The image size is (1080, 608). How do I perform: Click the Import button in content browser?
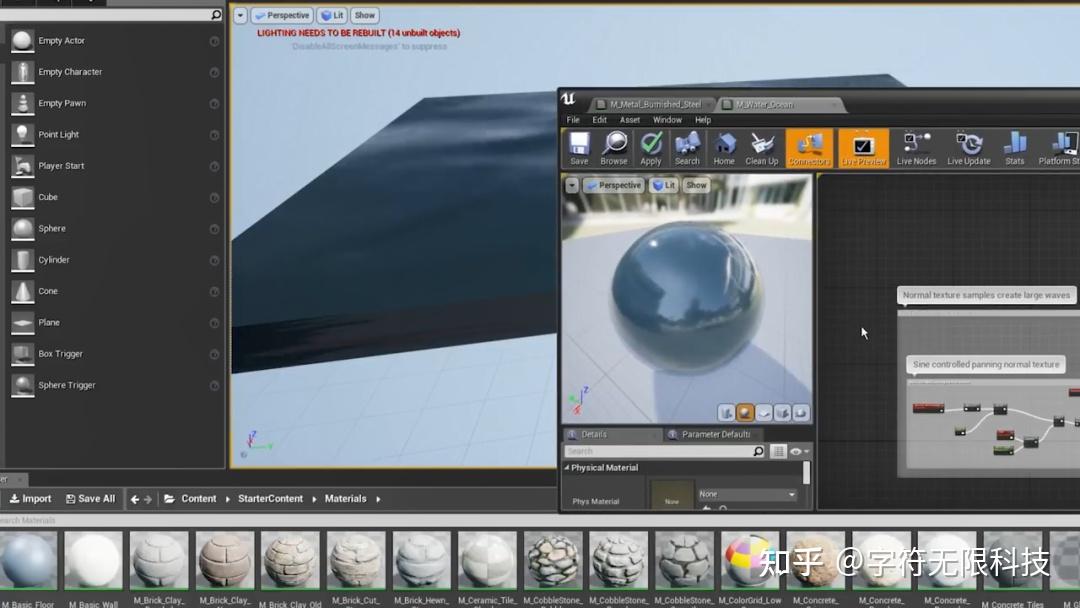click(30, 499)
